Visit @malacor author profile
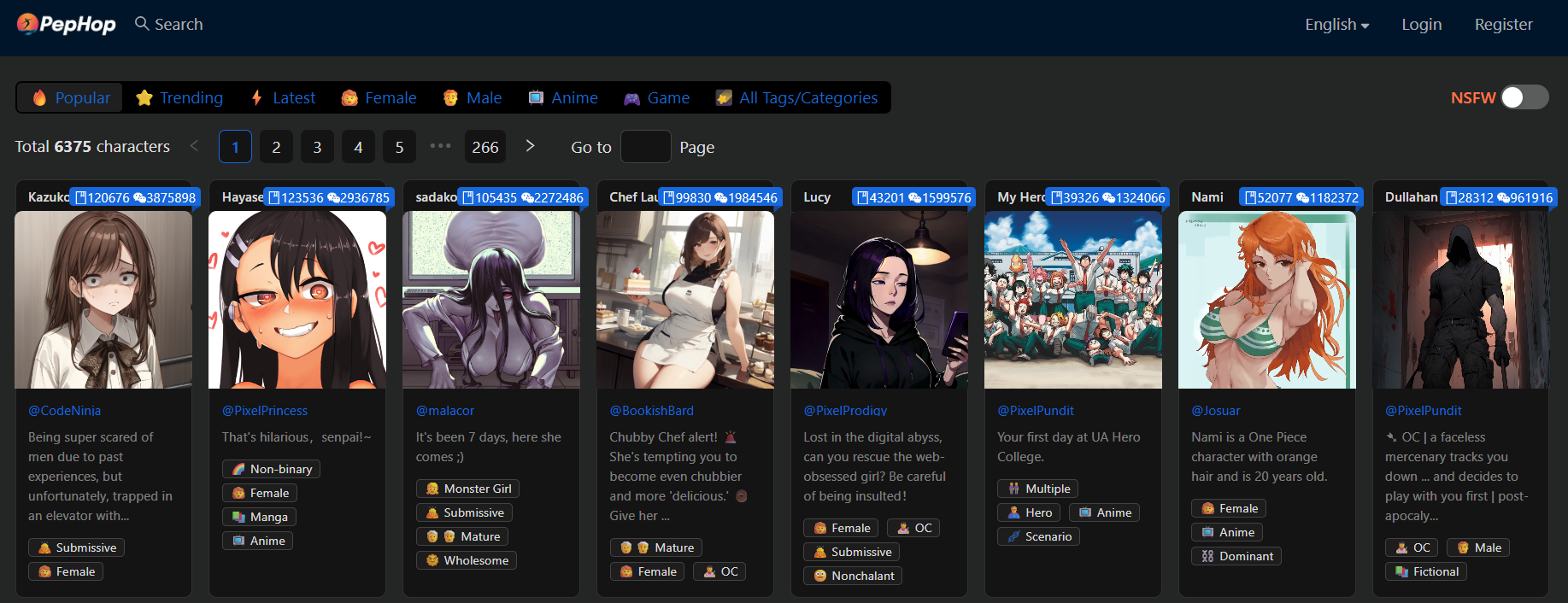The image size is (1568, 603). tap(445, 411)
